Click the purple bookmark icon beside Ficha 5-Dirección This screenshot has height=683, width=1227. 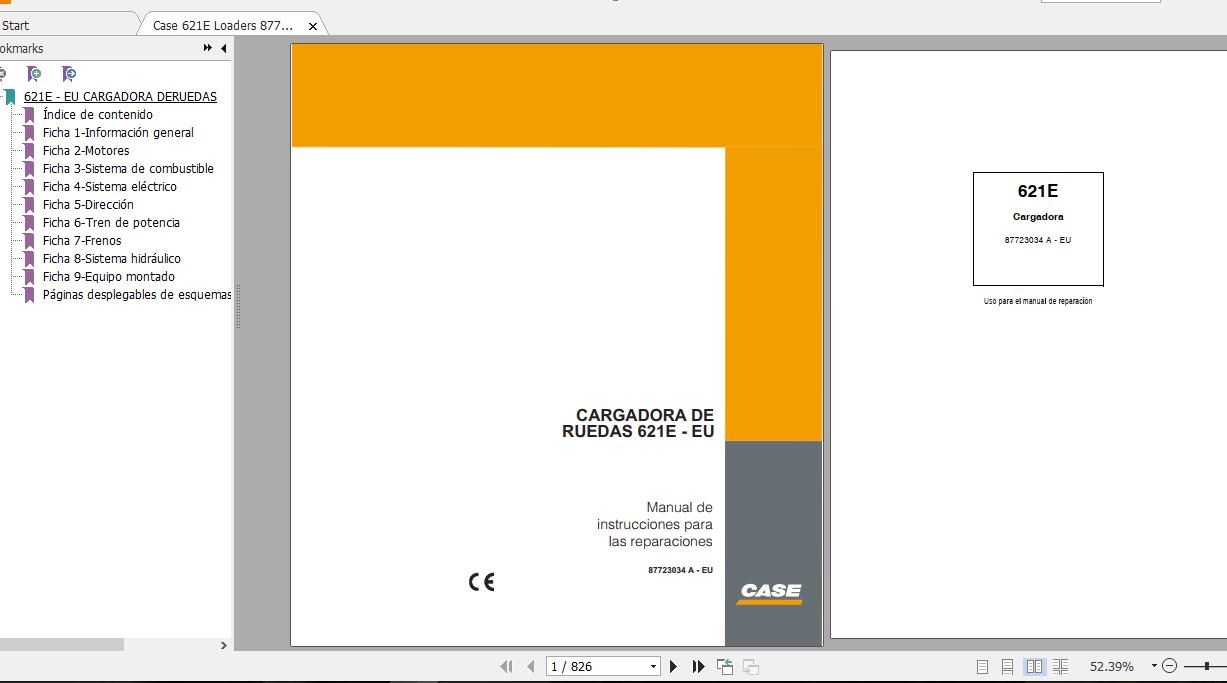click(29, 205)
